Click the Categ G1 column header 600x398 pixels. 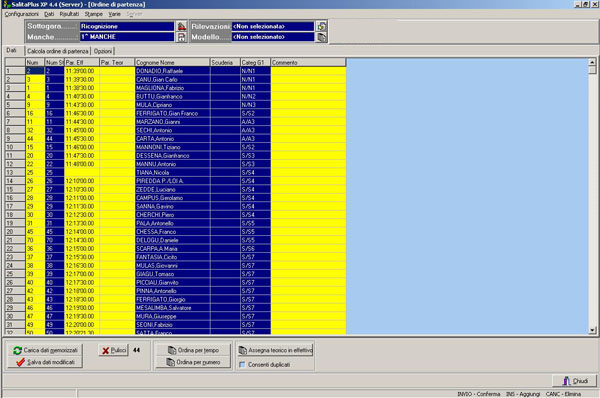255,62
